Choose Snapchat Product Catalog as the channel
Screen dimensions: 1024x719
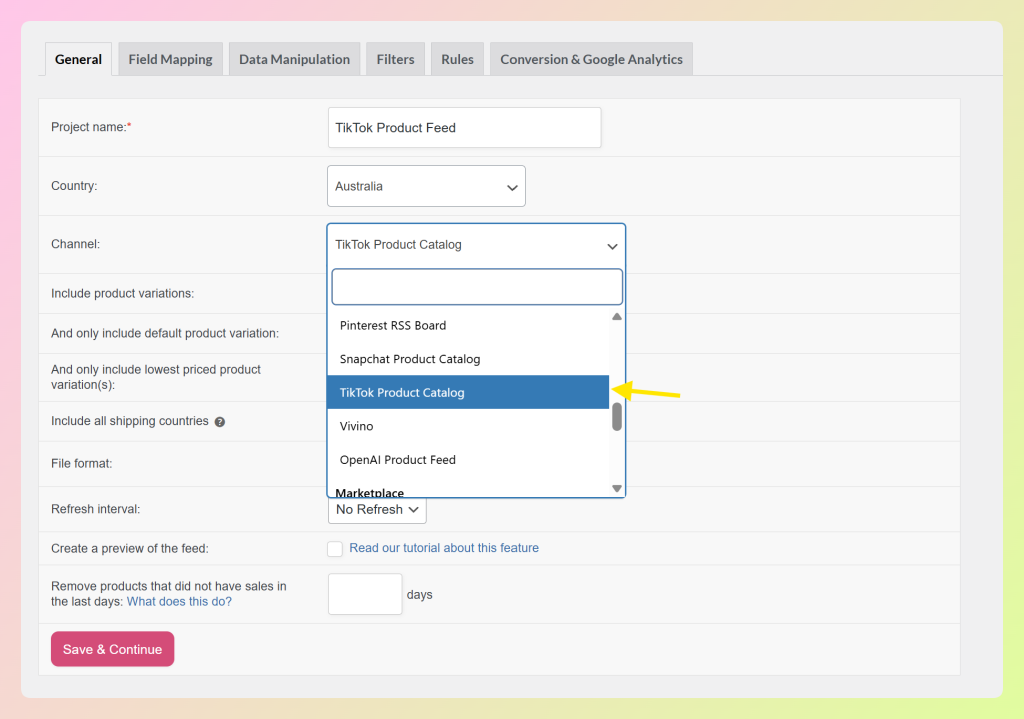coord(410,359)
